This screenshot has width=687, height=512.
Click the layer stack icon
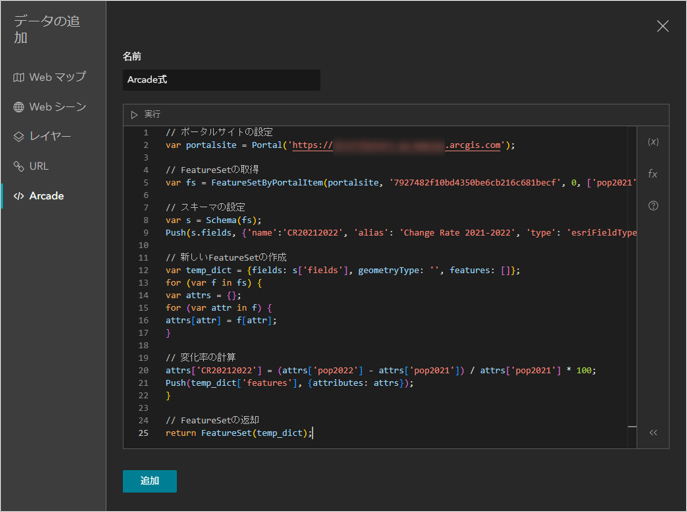[x=18, y=137]
